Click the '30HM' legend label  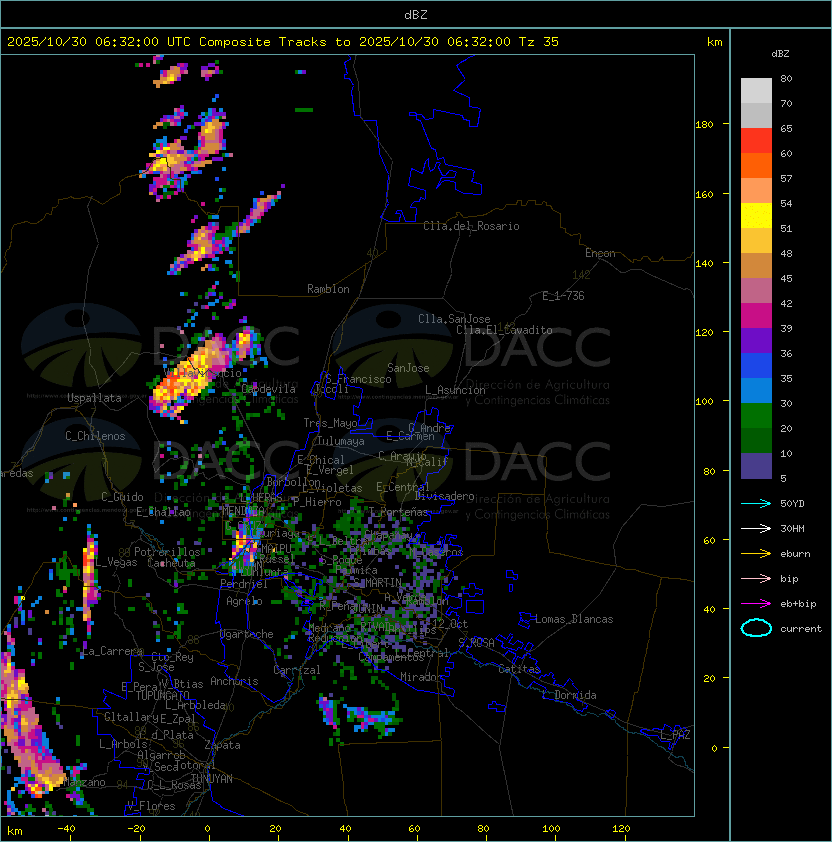click(x=792, y=528)
